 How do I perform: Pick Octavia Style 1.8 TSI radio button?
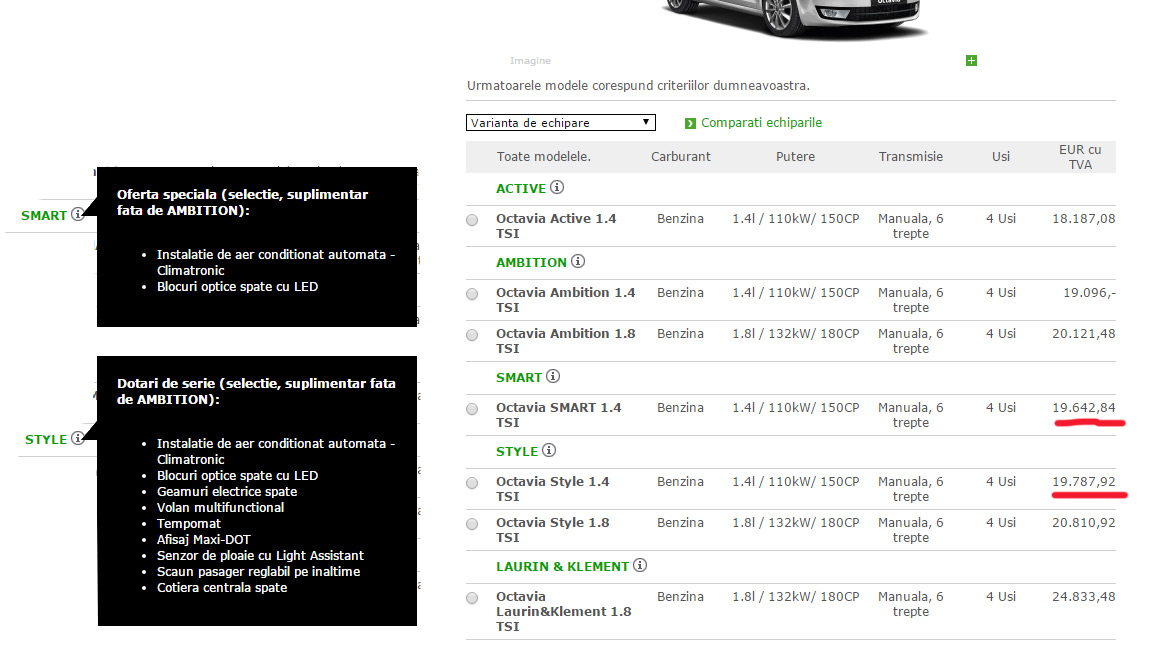click(472, 524)
